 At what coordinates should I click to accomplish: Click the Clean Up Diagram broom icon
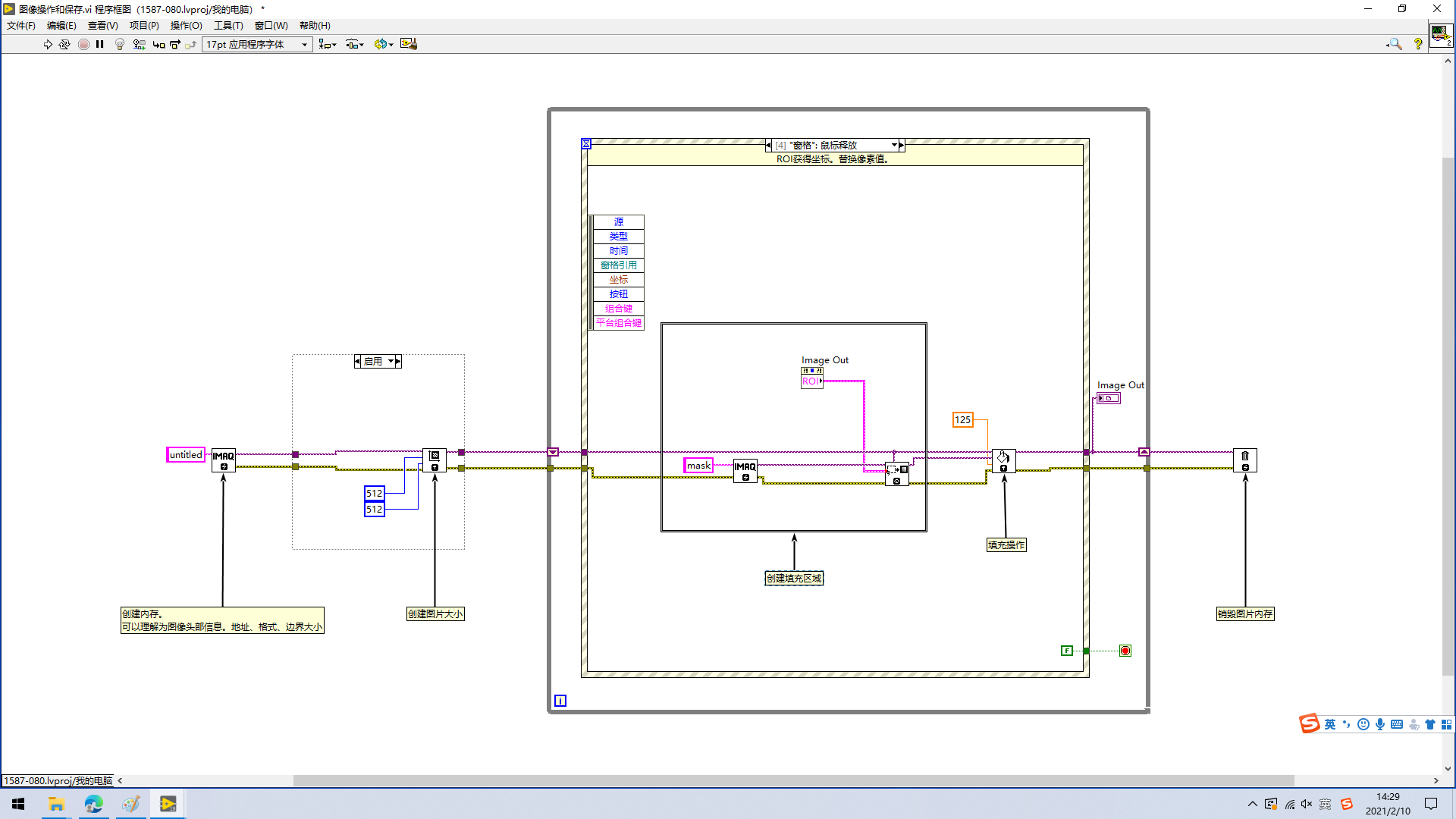tap(409, 44)
